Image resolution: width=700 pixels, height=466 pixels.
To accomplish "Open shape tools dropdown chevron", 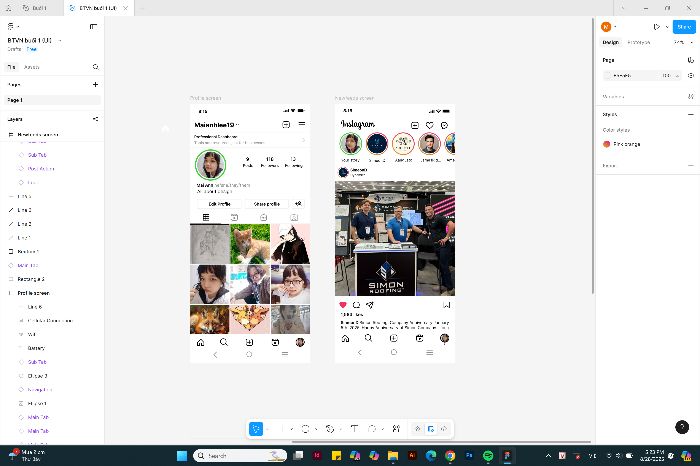I will pyautogui.click(x=316, y=429).
